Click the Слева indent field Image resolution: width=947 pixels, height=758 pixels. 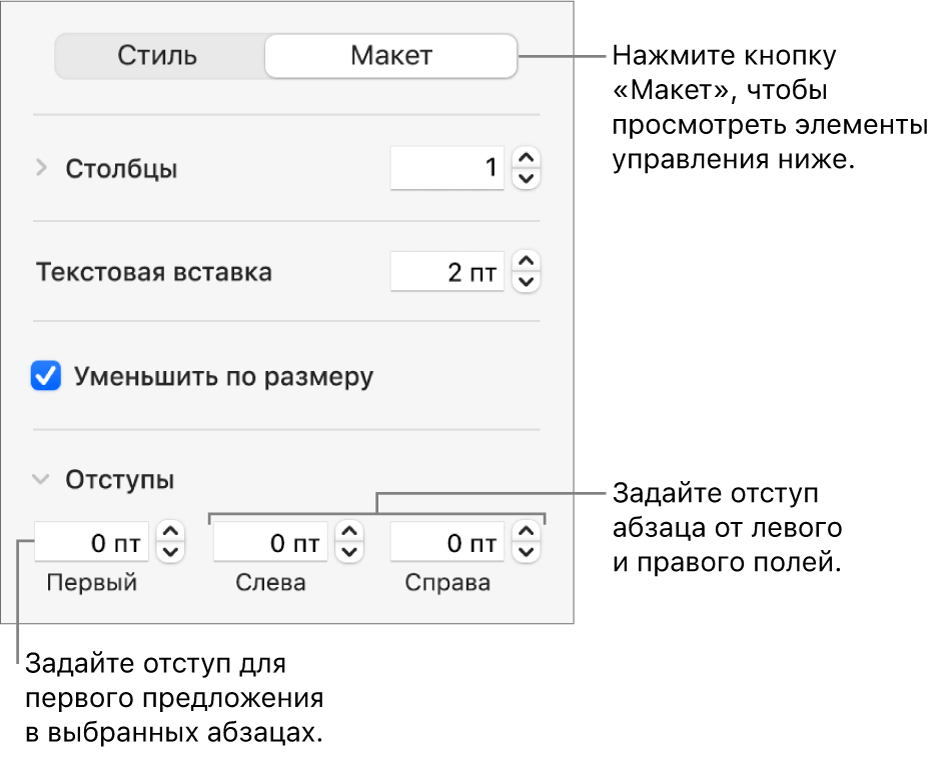[270, 543]
